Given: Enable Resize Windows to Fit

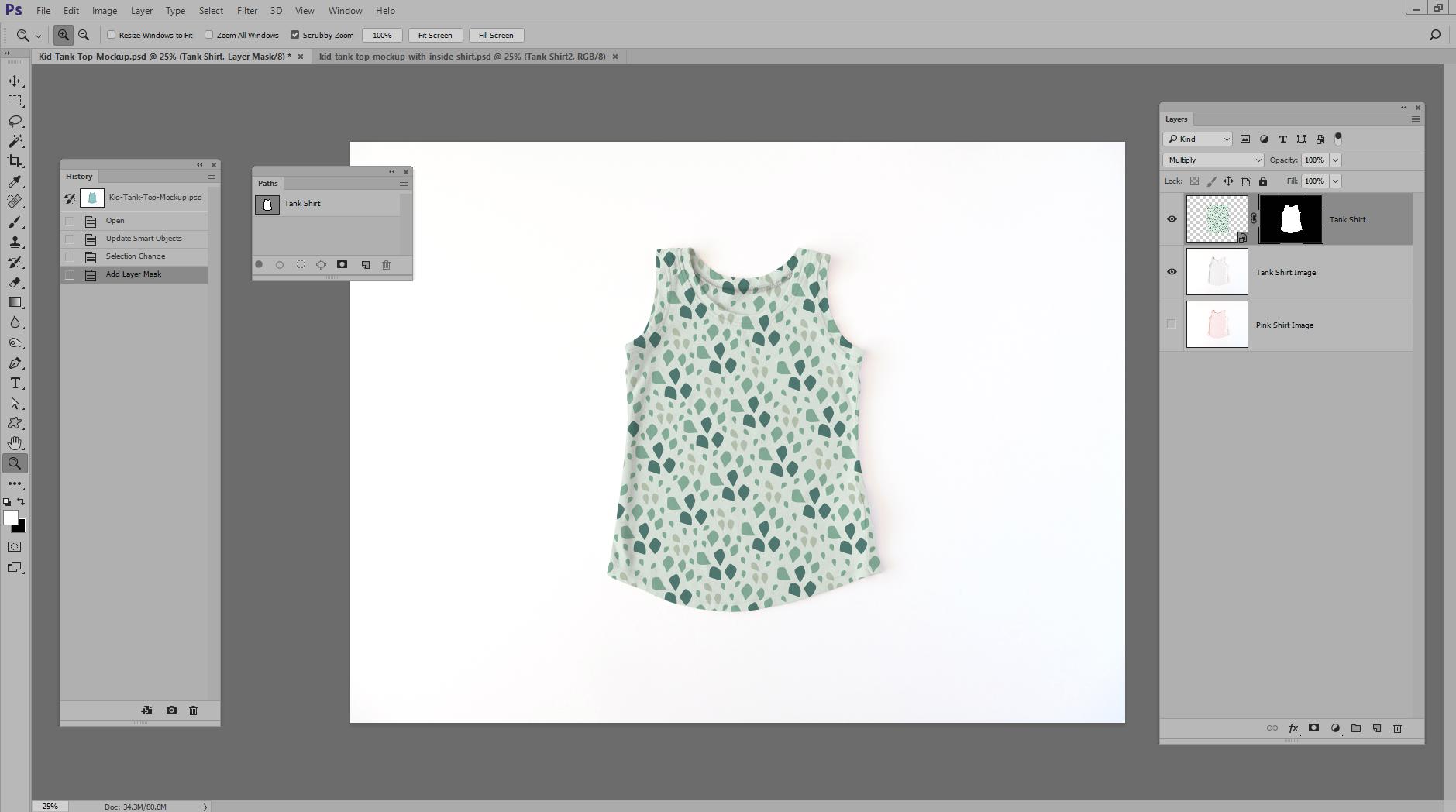Looking at the screenshot, I should (x=111, y=35).
